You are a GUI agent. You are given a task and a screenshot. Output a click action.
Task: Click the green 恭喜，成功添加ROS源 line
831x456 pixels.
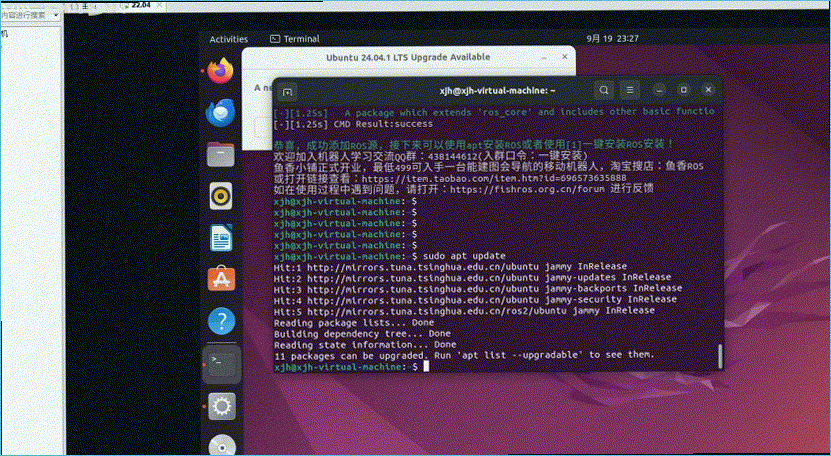pos(474,144)
